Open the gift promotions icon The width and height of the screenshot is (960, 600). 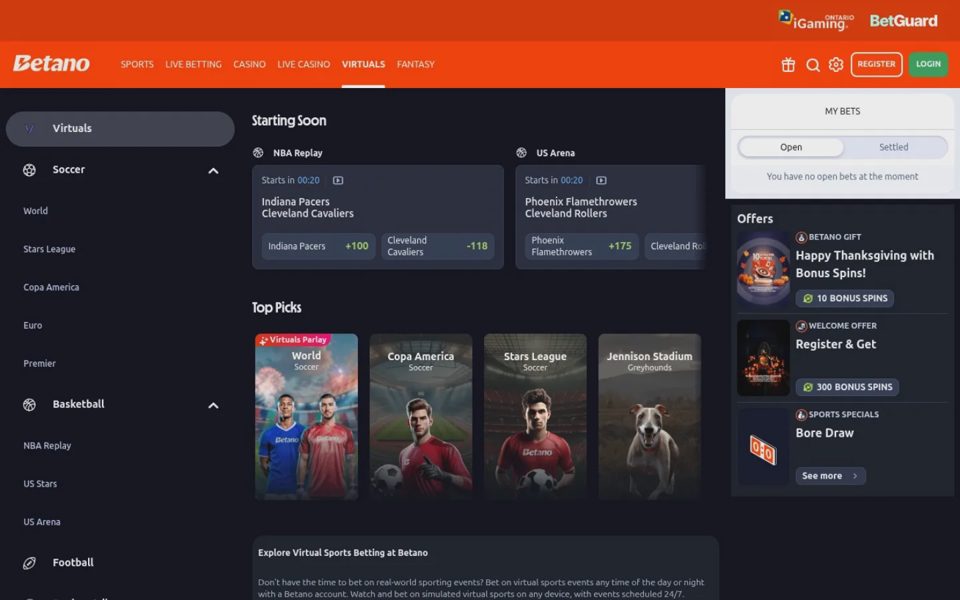tap(788, 64)
